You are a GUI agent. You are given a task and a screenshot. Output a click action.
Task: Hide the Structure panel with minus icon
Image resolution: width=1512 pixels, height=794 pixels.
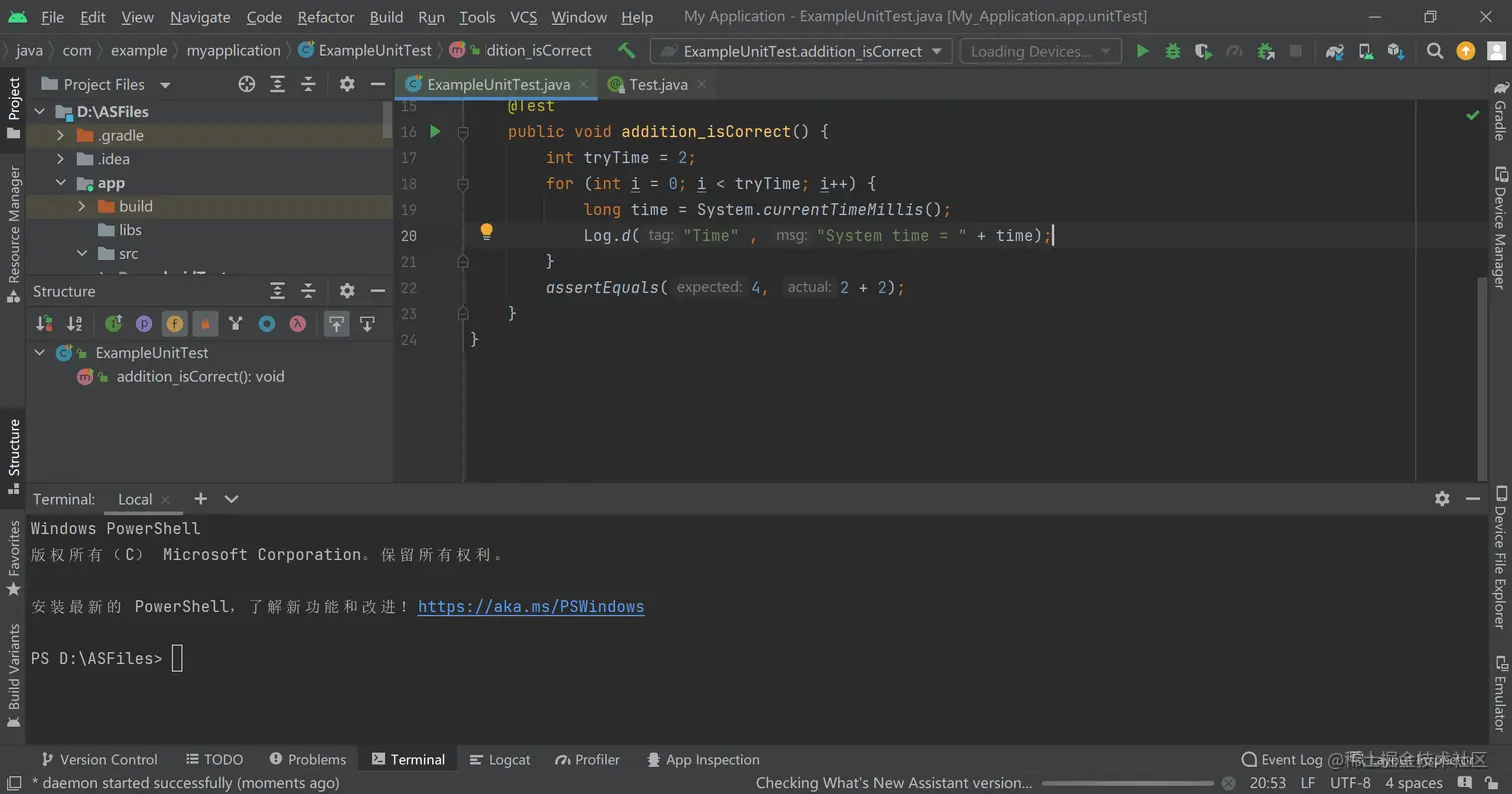coord(377,291)
